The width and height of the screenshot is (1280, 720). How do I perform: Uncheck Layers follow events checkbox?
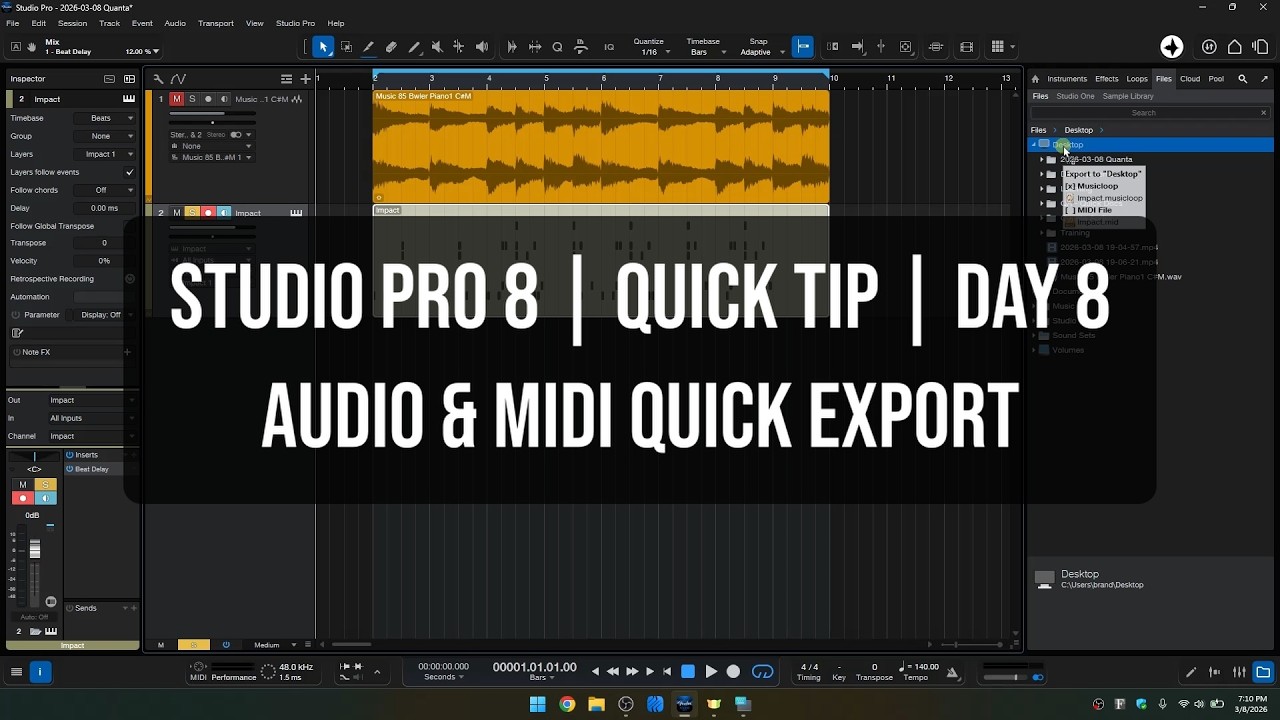[x=129, y=172]
